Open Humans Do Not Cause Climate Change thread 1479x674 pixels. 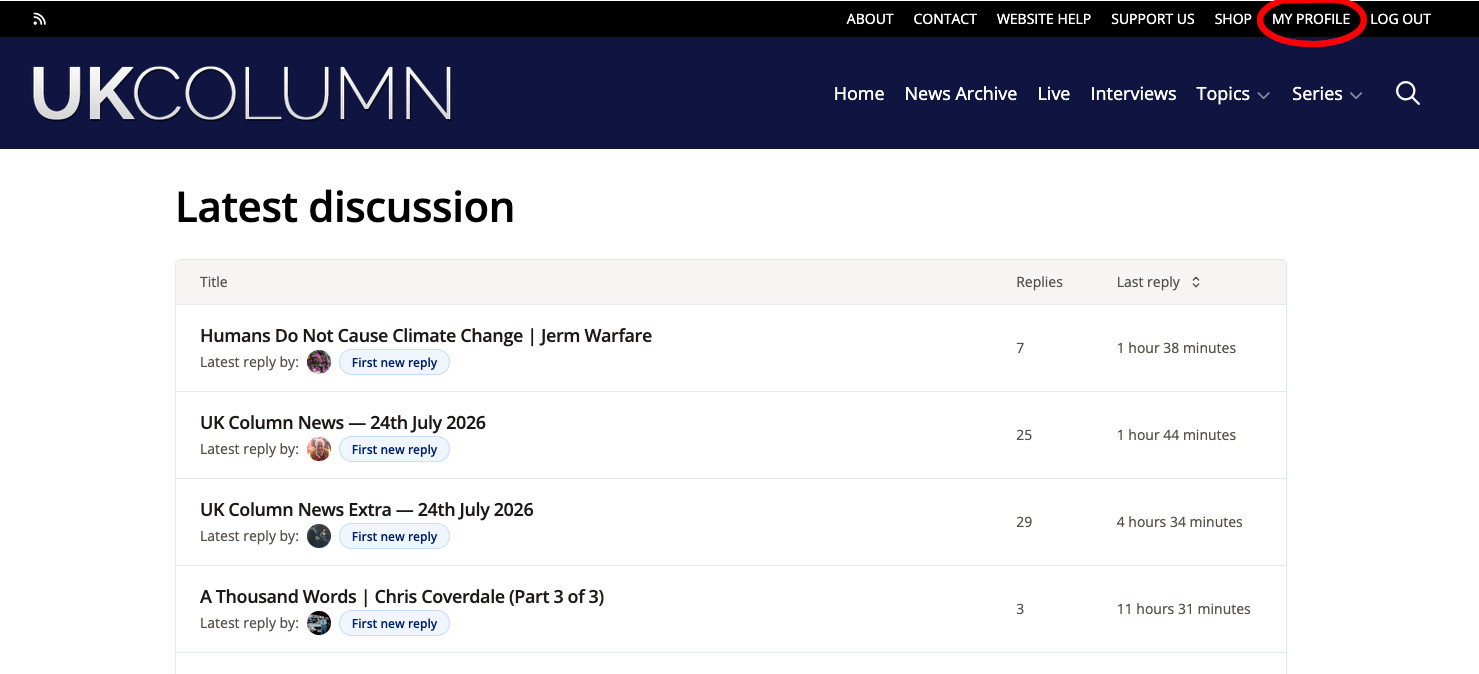(x=426, y=336)
